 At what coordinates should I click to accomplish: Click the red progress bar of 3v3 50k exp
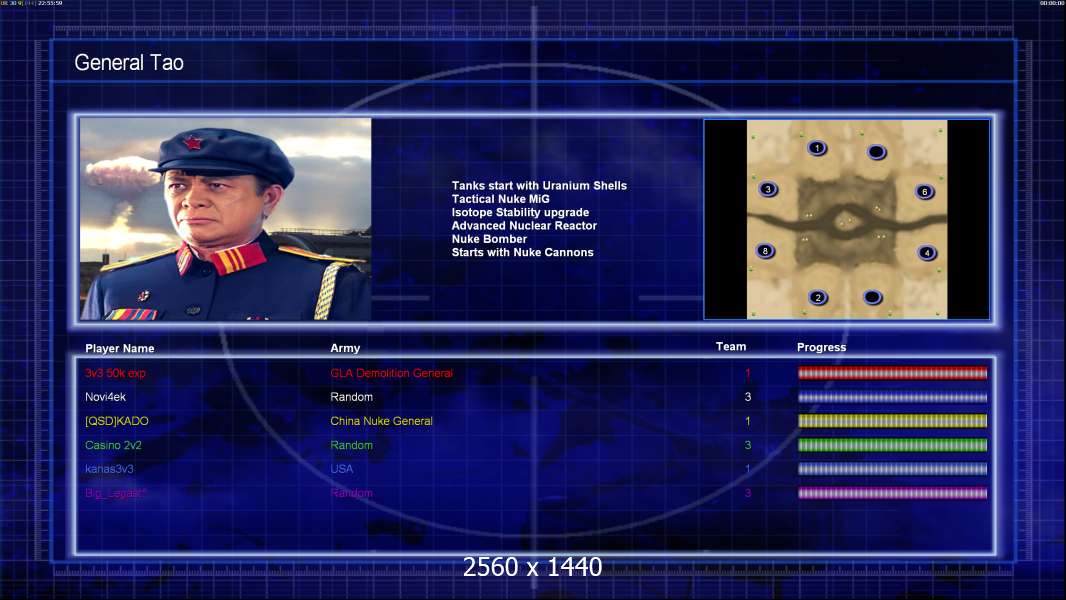[x=892, y=372]
